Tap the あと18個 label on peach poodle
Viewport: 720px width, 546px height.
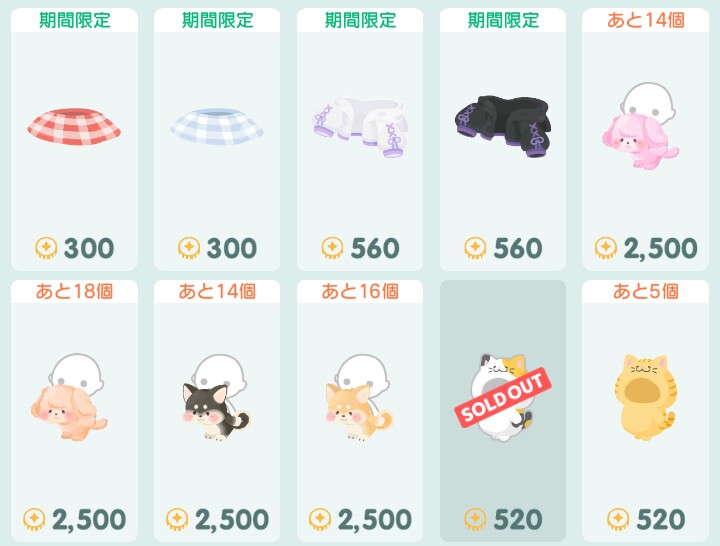coord(74,291)
